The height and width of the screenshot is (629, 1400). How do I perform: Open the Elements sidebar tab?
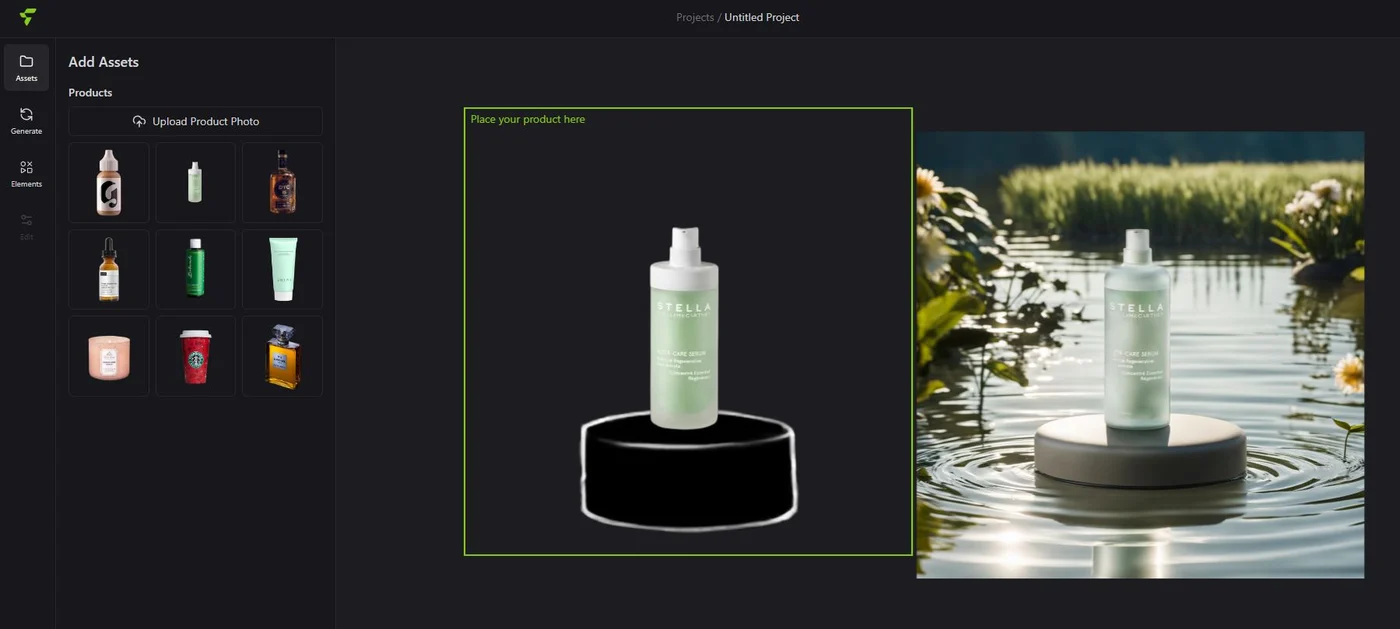coord(26,174)
